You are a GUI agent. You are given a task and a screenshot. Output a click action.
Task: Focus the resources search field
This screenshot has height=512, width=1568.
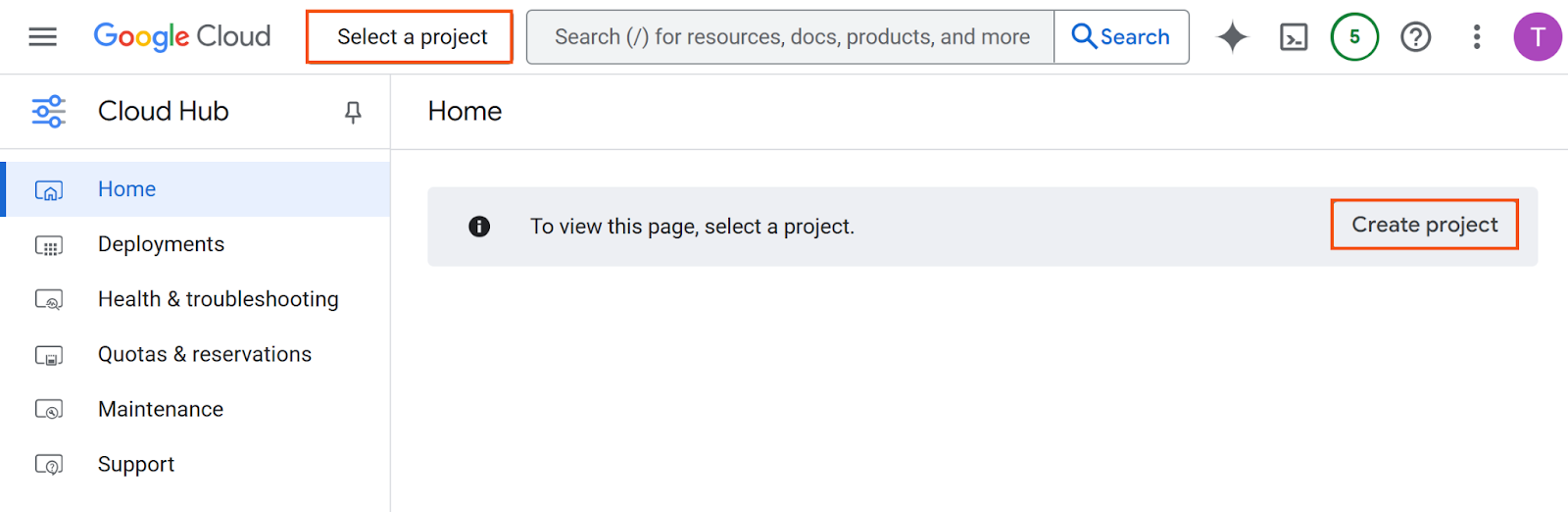(x=791, y=37)
